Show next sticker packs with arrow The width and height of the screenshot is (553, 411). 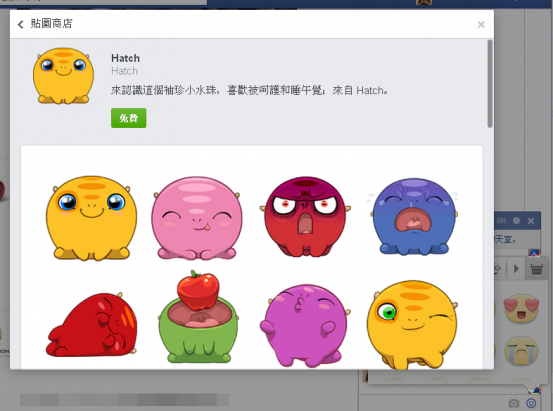[x=516, y=269]
